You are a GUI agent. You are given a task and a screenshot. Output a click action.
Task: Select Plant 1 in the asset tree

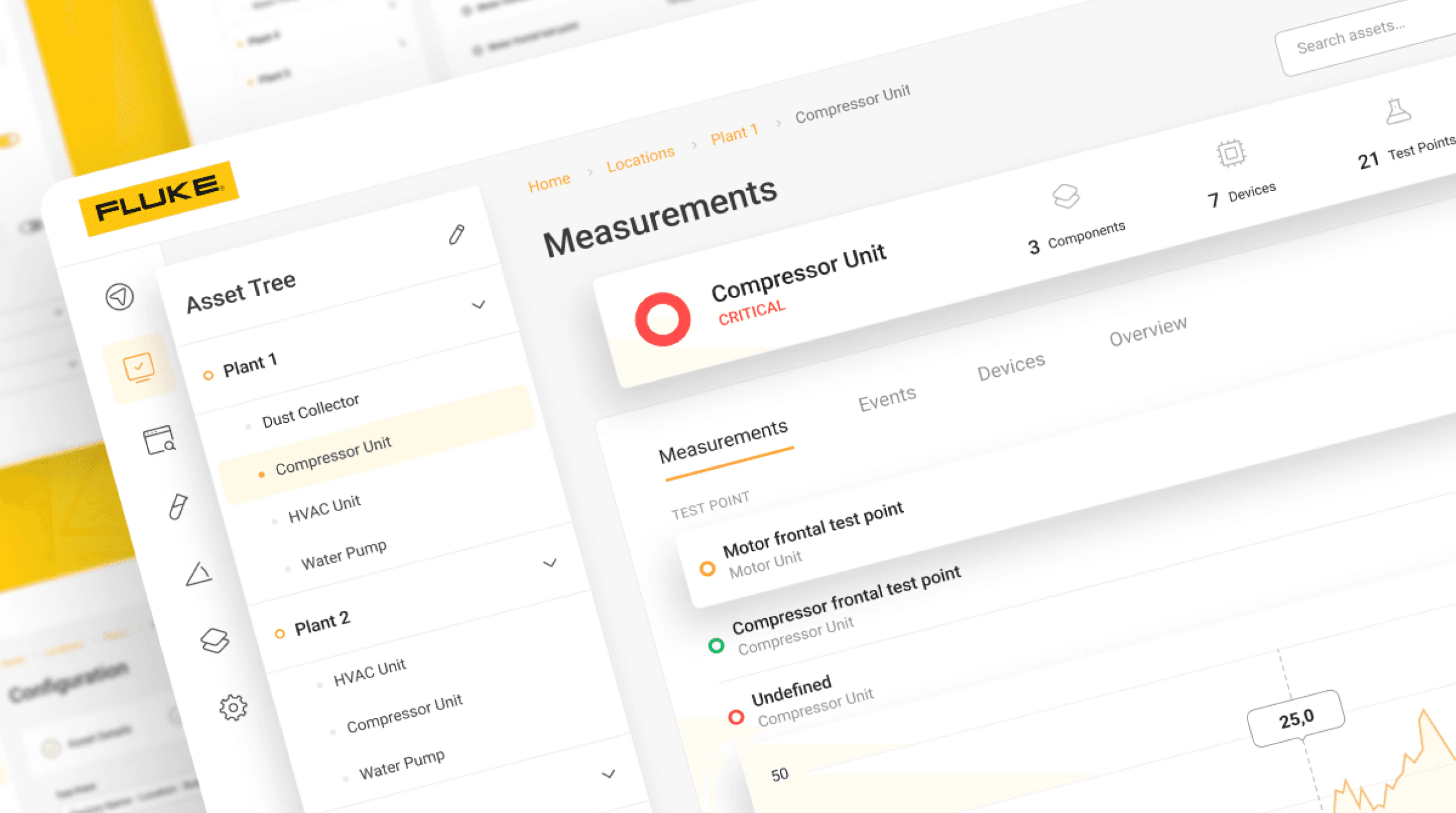[x=250, y=365]
